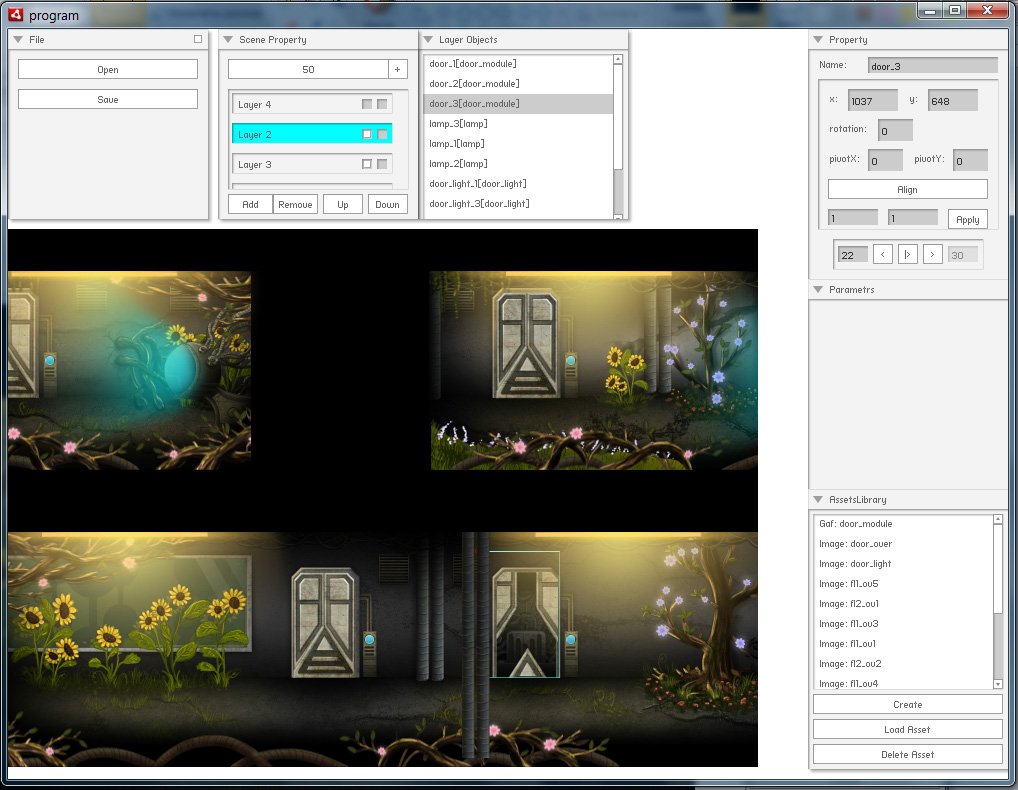The height and width of the screenshot is (790, 1018).
Task: Select door_light_1[door_light] object
Action: [x=518, y=184]
